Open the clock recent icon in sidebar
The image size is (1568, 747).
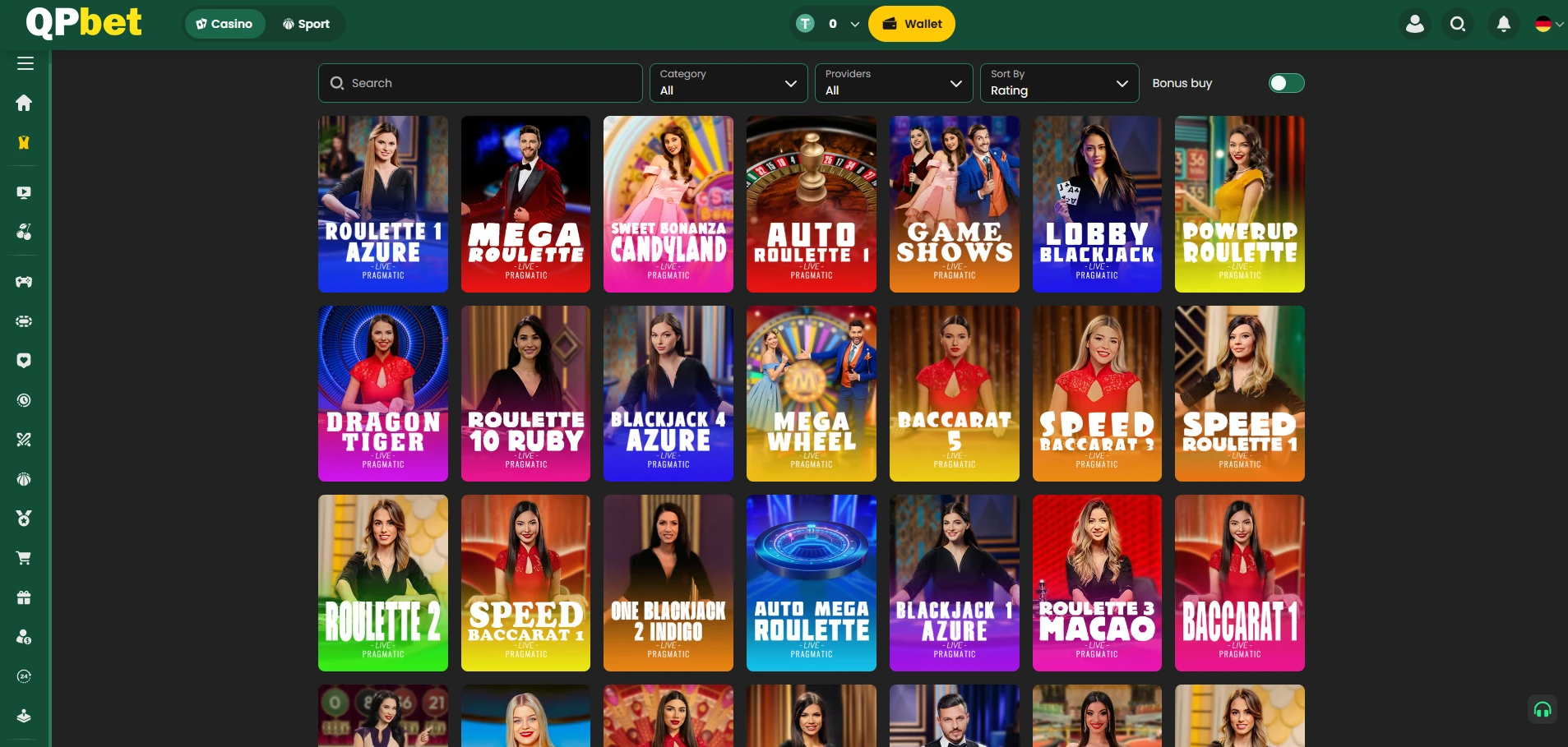24,400
